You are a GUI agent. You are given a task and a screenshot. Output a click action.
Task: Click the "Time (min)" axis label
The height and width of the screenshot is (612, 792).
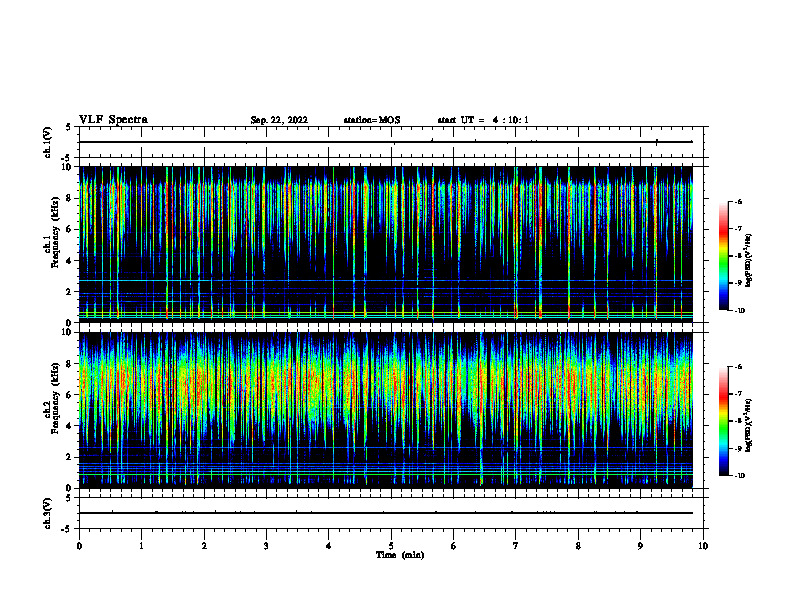(400, 555)
